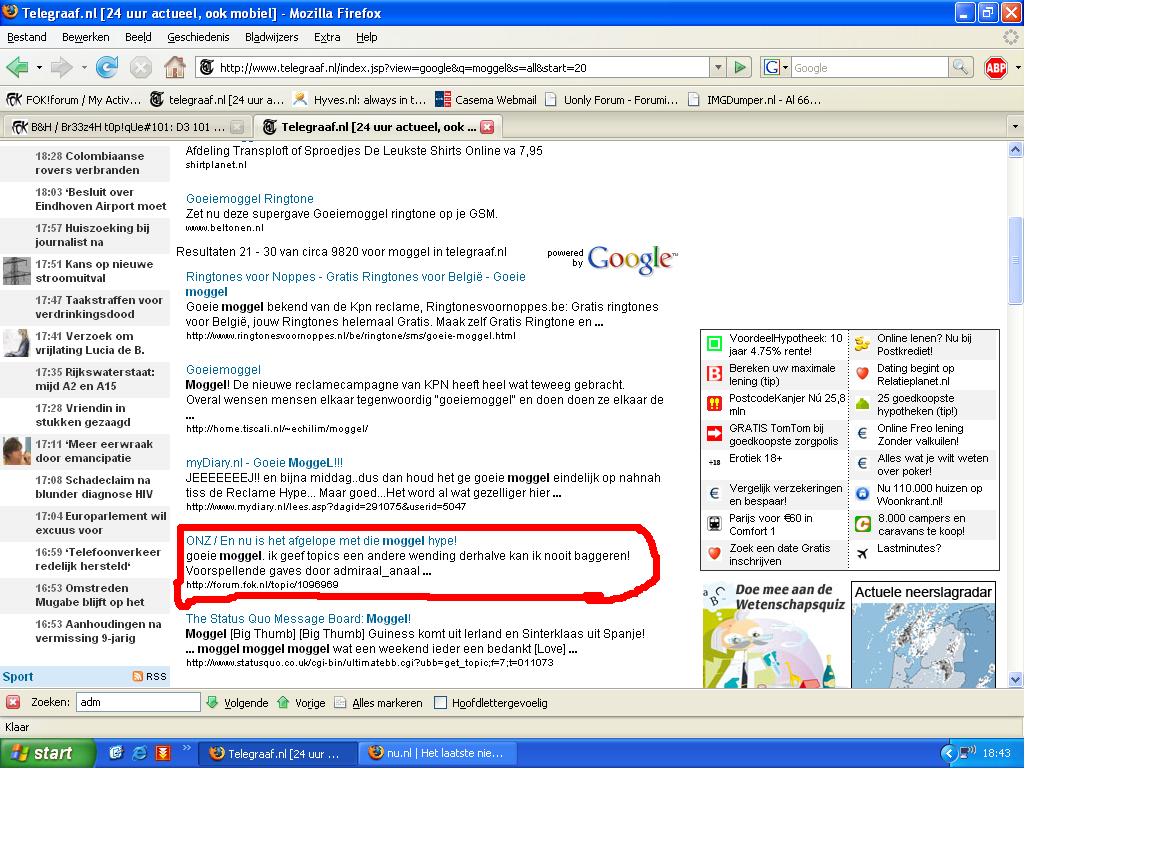Image resolution: width=1152 pixels, height=864 pixels.
Task: Open the Bestand menu
Action: pos(26,37)
